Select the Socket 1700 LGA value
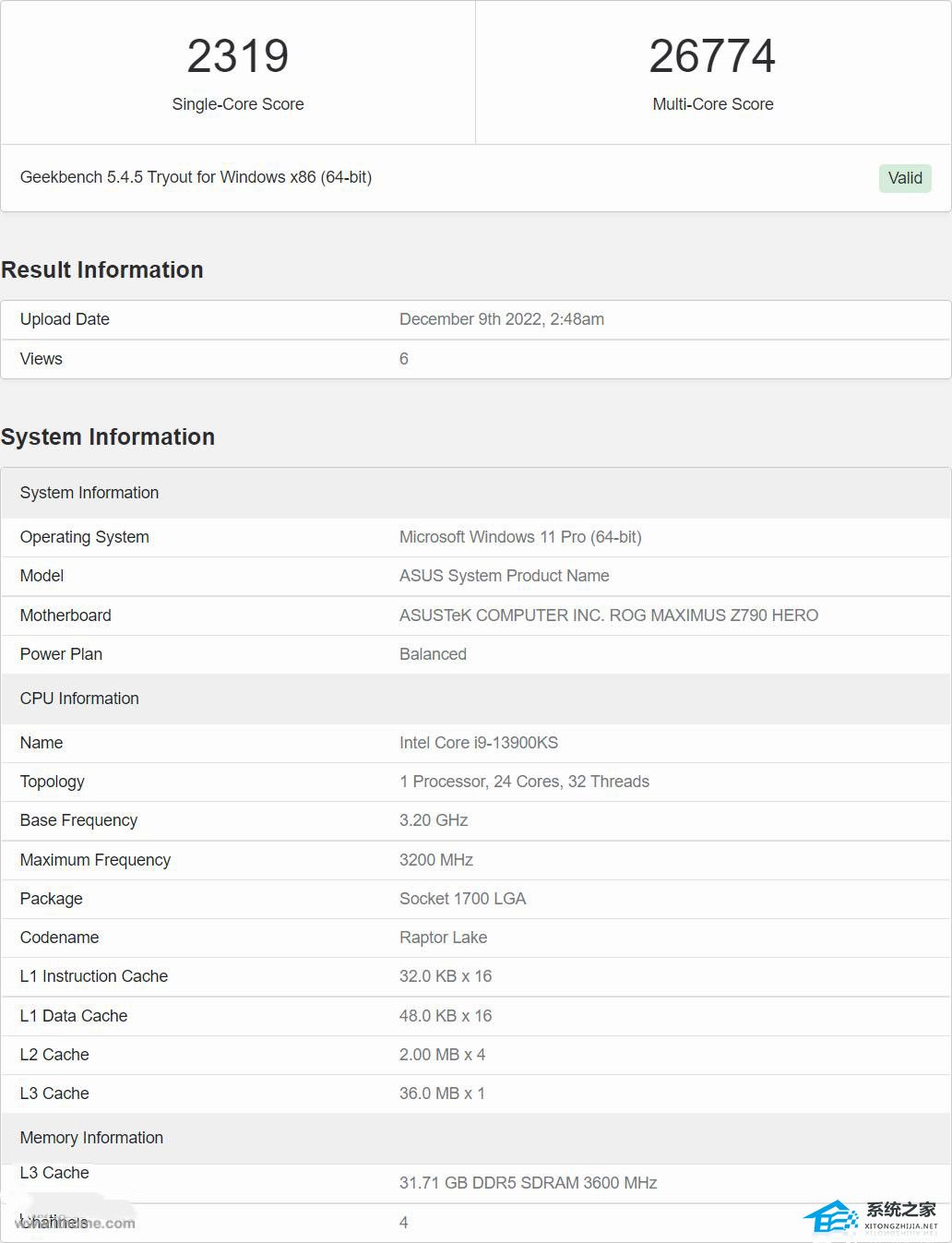Screen dimensions: 952x1243 (x=463, y=899)
